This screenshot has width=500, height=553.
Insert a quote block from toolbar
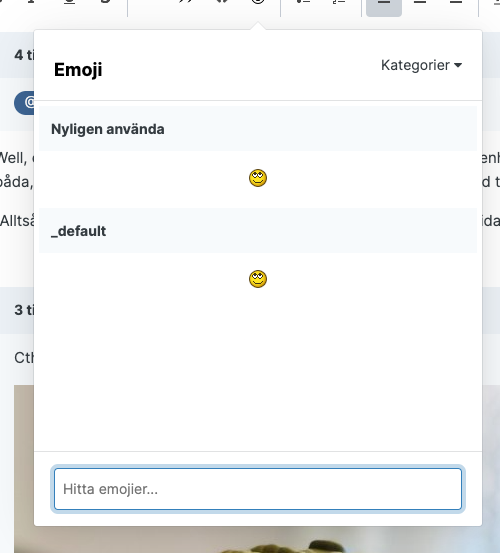[186, 2]
